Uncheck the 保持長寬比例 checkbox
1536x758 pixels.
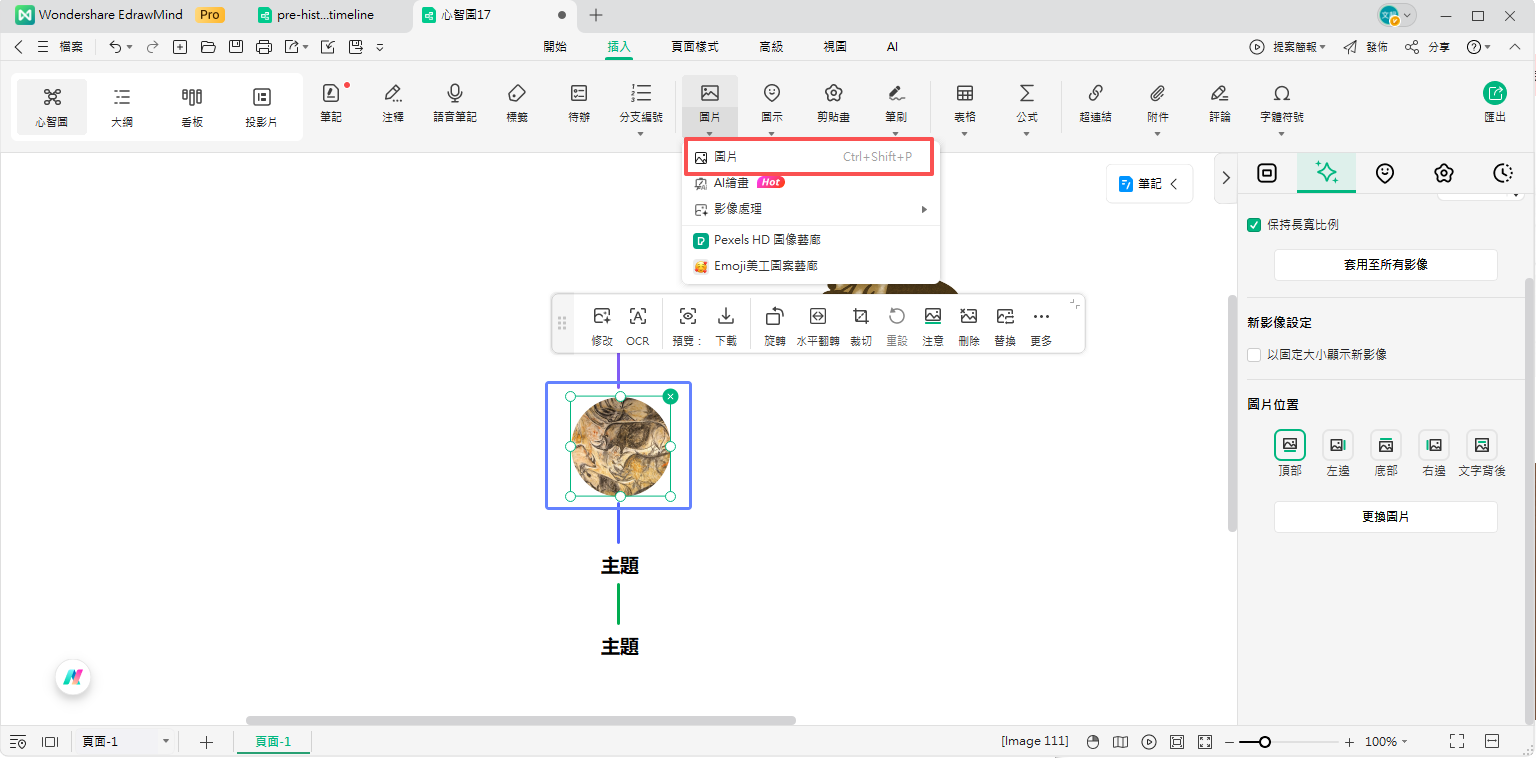tap(1254, 225)
